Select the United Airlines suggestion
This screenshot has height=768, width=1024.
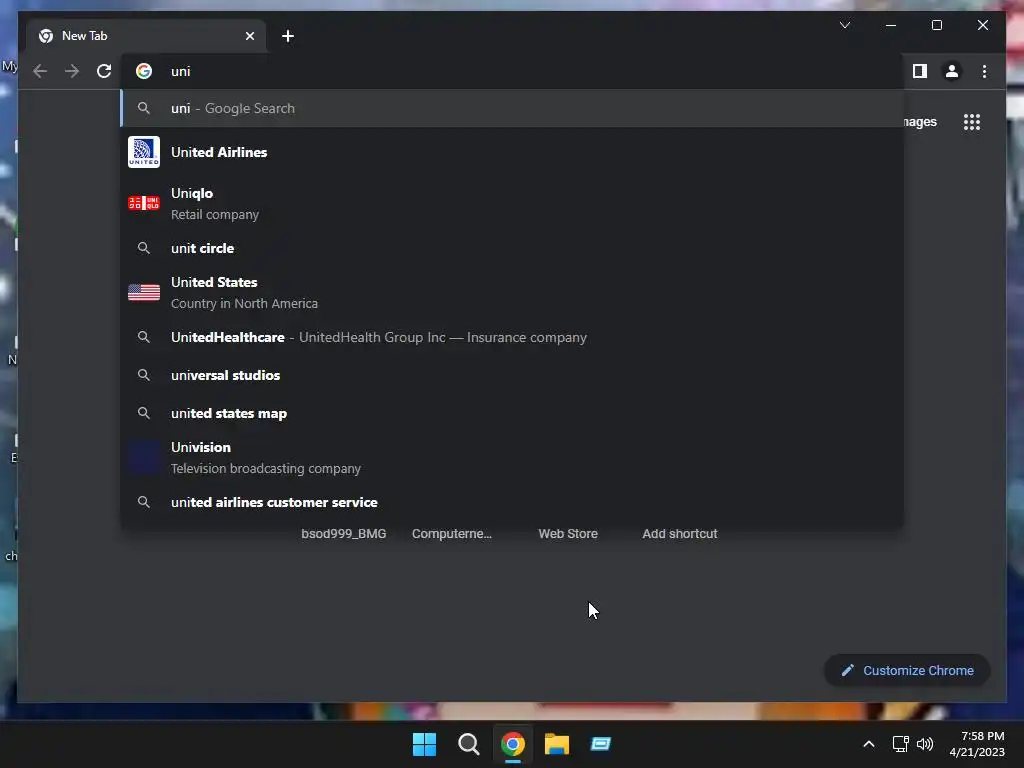(x=512, y=152)
